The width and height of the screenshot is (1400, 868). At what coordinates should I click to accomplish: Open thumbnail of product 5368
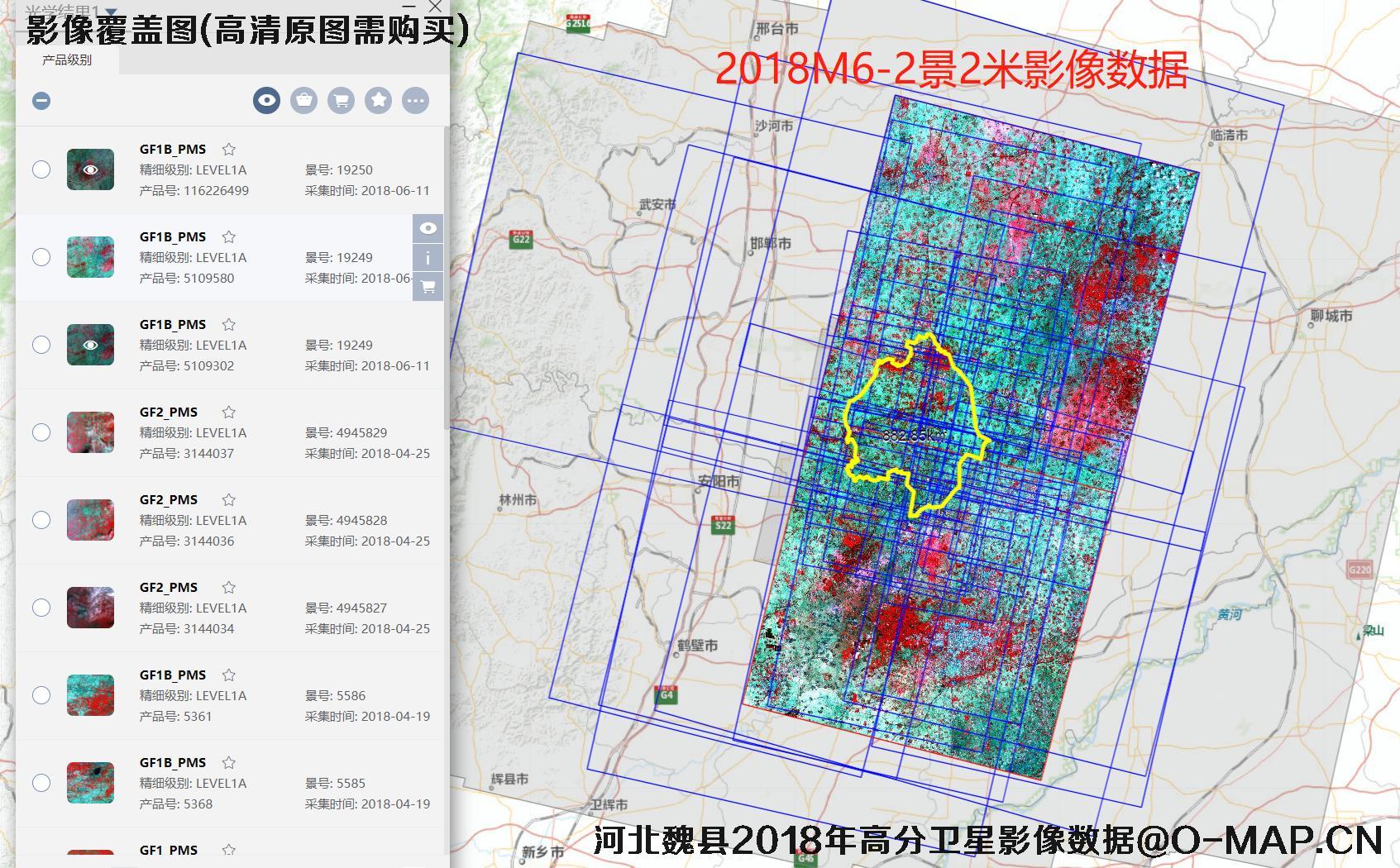(x=90, y=783)
